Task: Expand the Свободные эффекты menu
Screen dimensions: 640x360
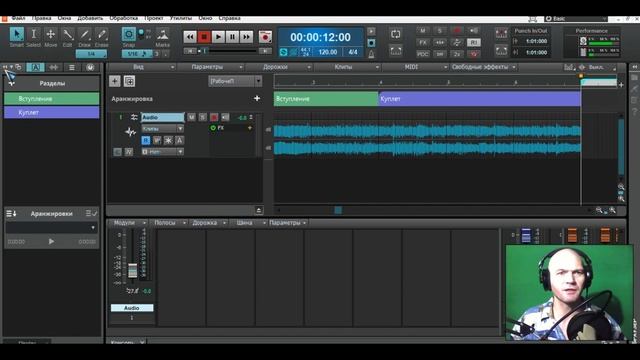Action: (483, 67)
